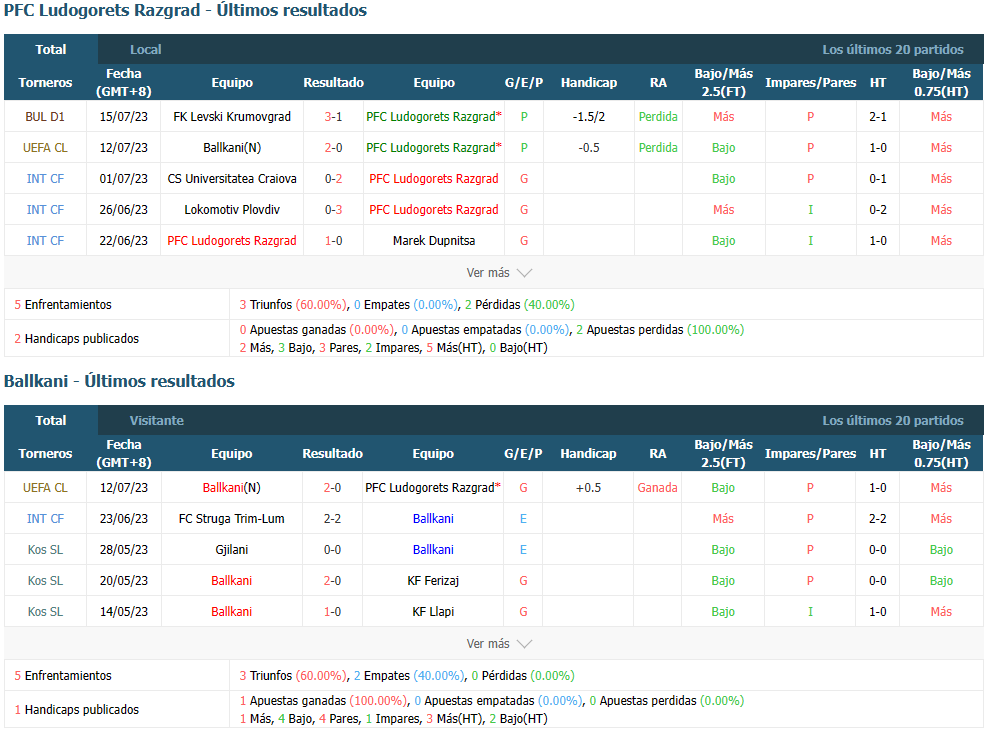
Task: Click the Ganada RA cell
Action: 657,488
